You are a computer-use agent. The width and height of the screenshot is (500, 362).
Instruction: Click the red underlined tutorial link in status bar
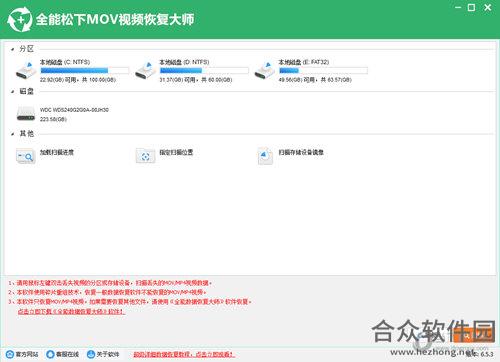point(184,354)
